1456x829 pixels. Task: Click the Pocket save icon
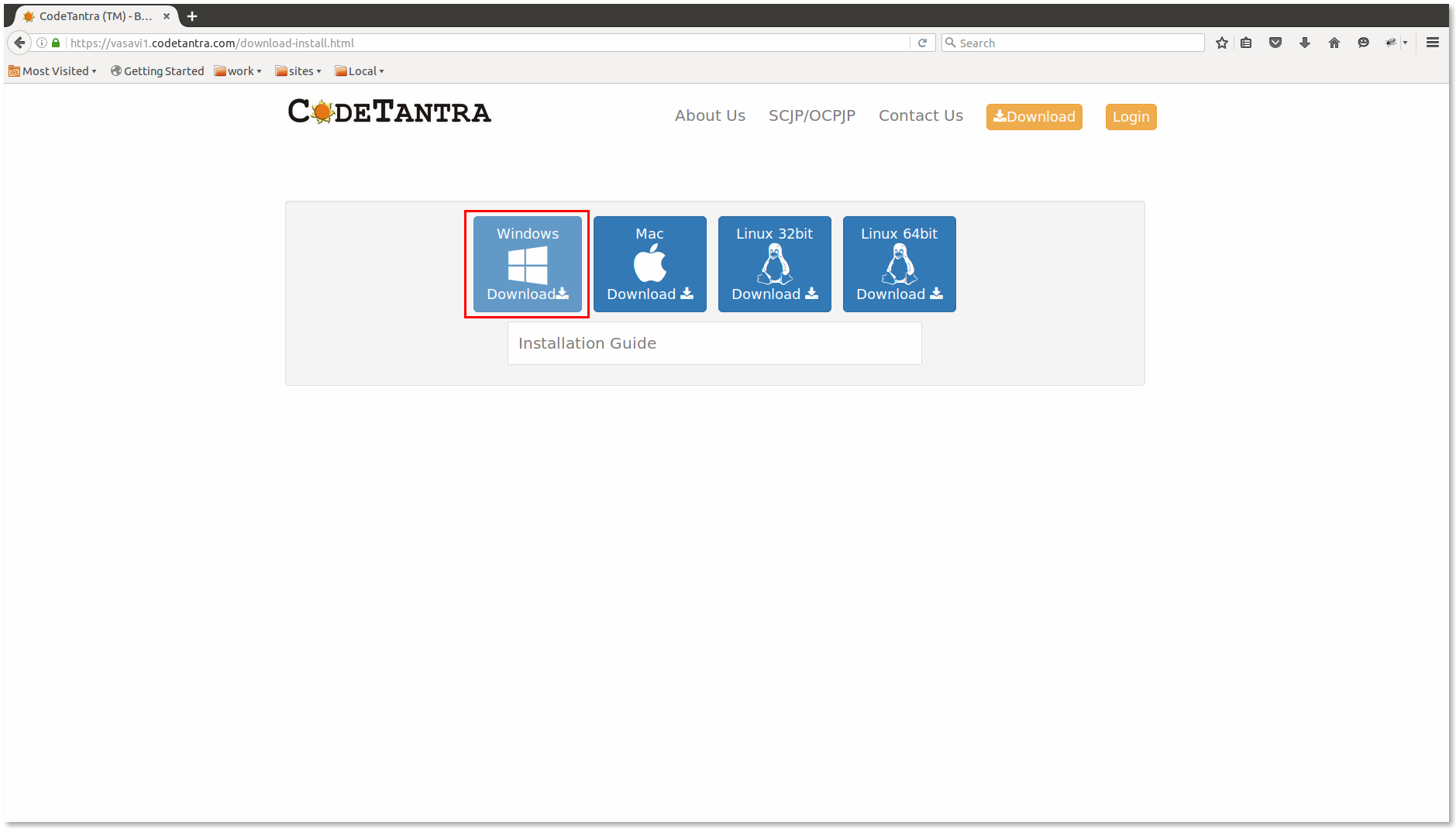click(x=1275, y=43)
